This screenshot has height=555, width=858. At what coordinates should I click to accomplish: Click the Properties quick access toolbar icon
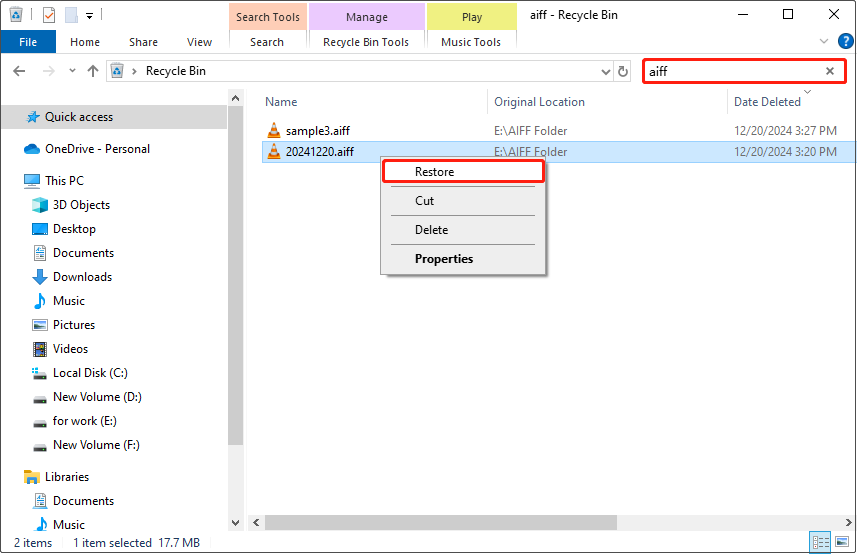tap(49, 15)
